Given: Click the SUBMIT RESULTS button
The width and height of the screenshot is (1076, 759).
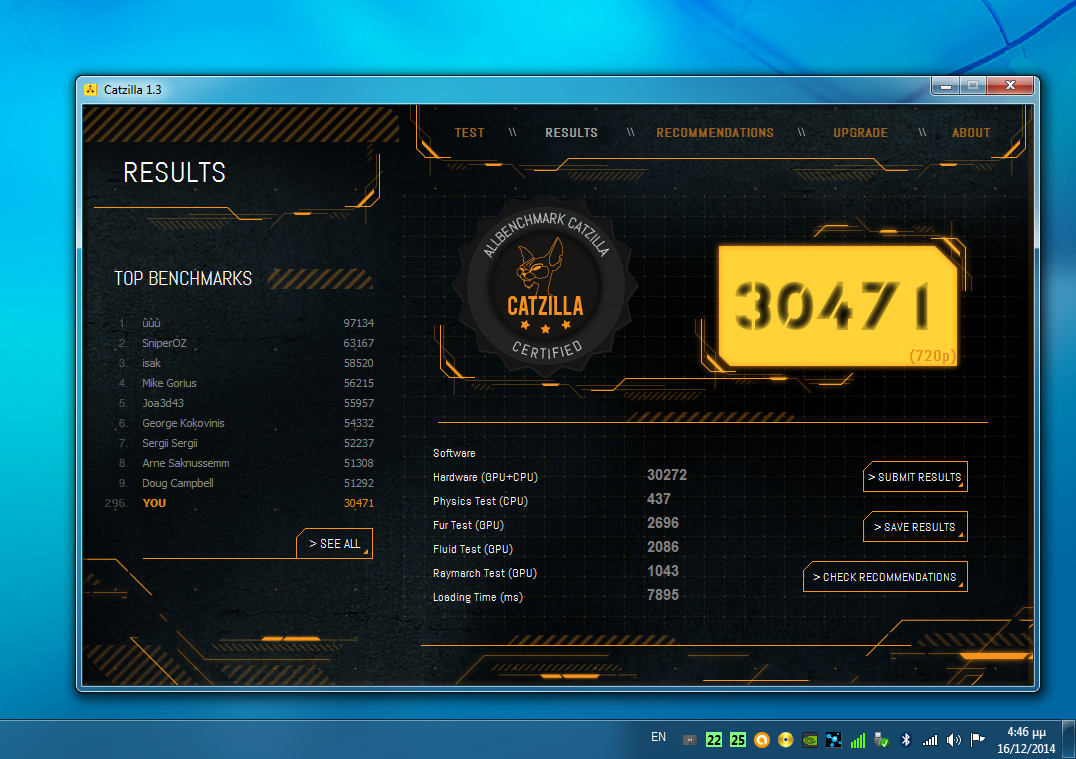Looking at the screenshot, I should pos(915,477).
